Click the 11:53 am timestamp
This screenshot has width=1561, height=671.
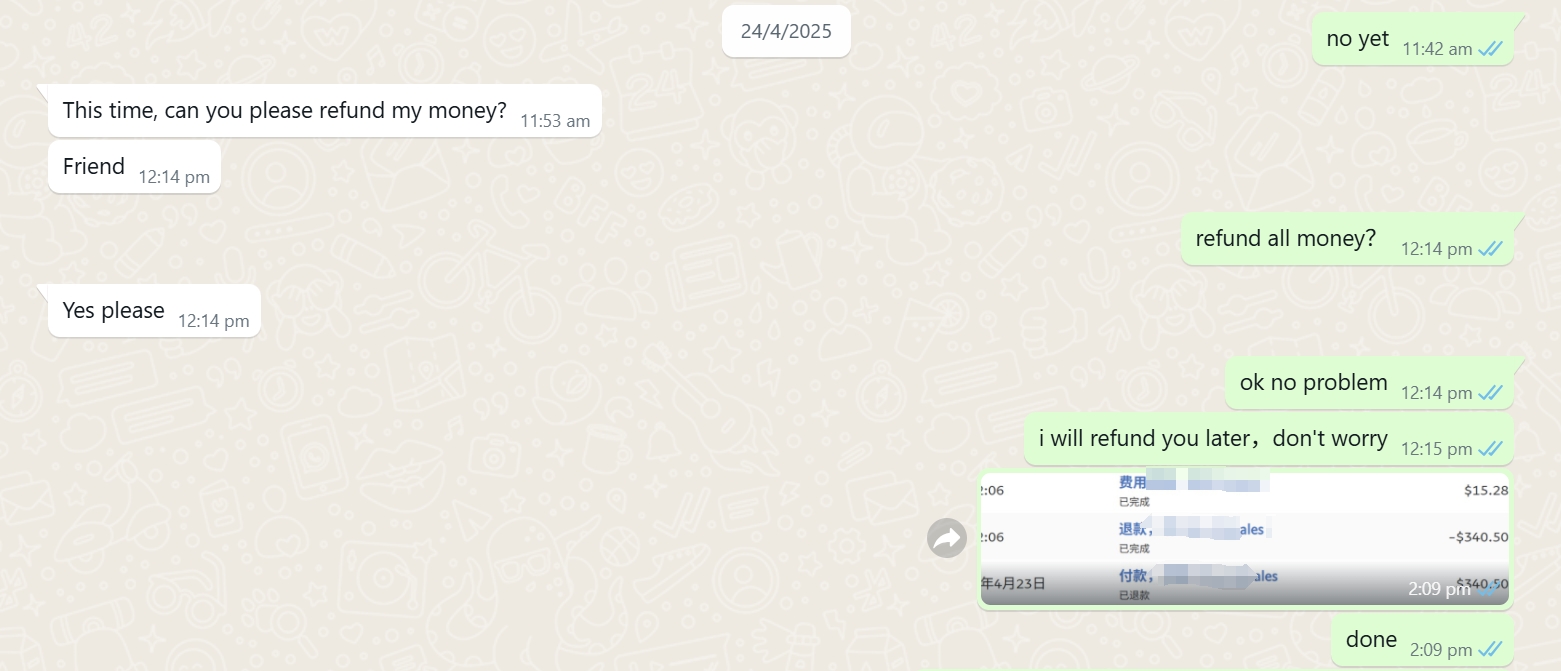tap(555, 121)
